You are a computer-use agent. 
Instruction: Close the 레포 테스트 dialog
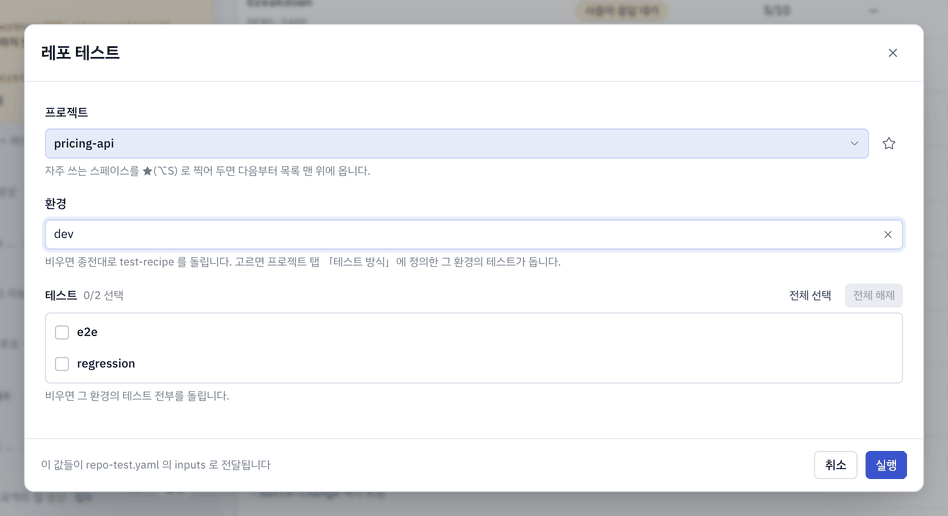(892, 53)
